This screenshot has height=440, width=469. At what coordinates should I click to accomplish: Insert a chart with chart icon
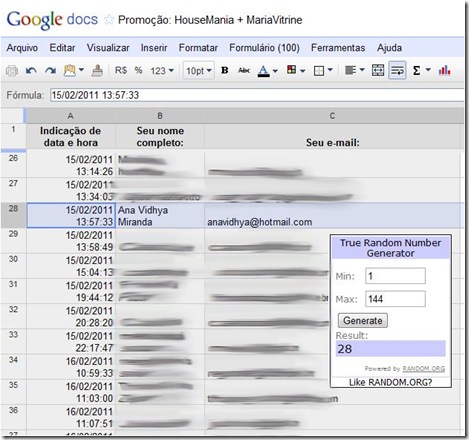pos(445,70)
